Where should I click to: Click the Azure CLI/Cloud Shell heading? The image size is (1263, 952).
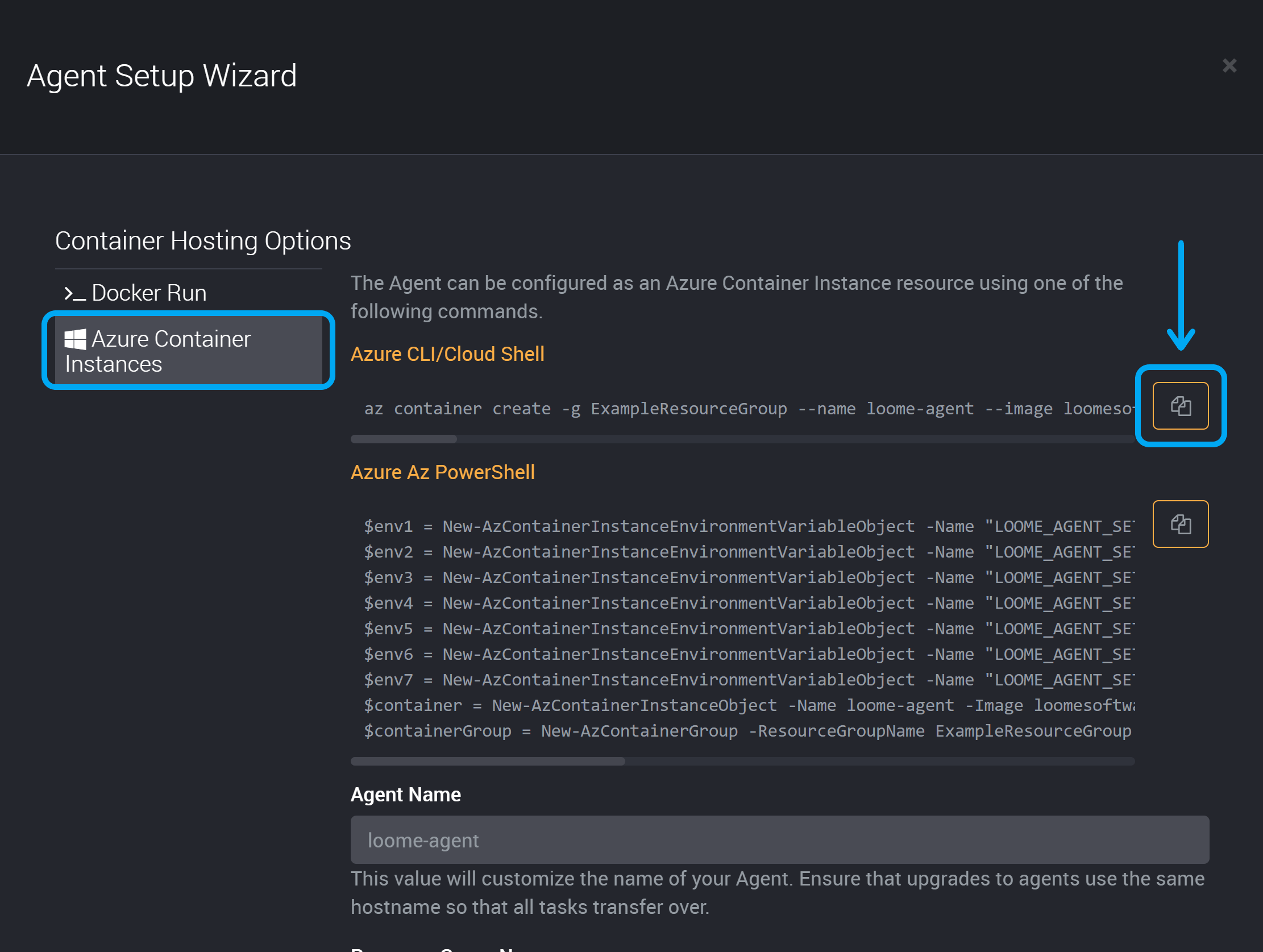tap(447, 354)
